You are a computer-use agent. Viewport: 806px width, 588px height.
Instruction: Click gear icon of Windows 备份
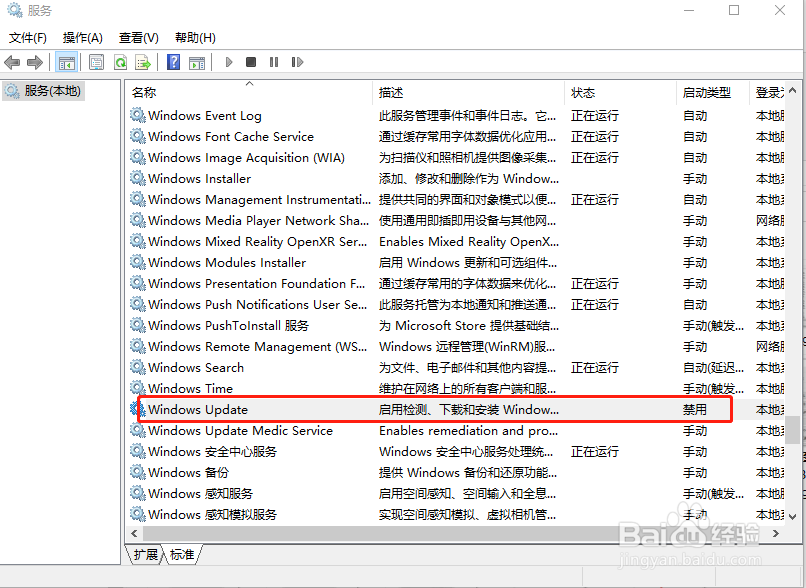tap(137, 472)
